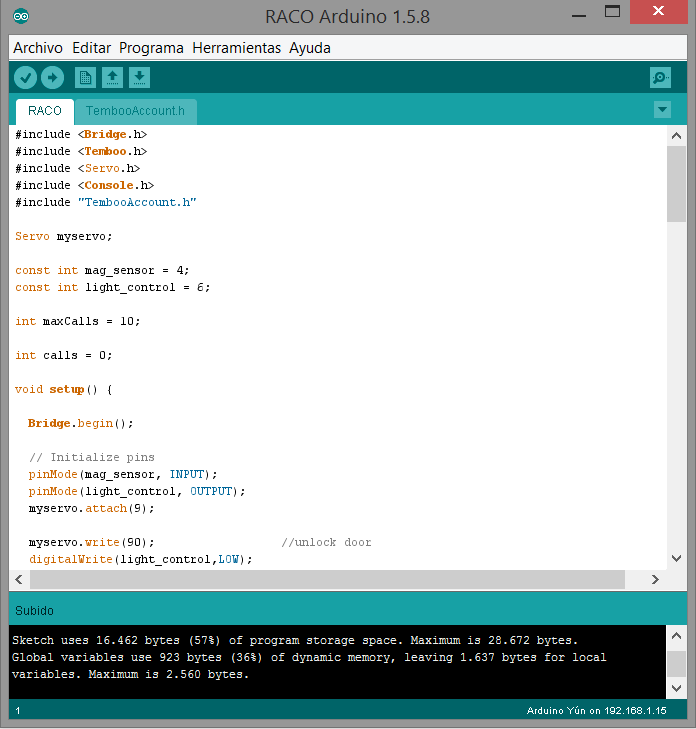Minimize the Arduino window
696x729 pixels.
pos(579,16)
